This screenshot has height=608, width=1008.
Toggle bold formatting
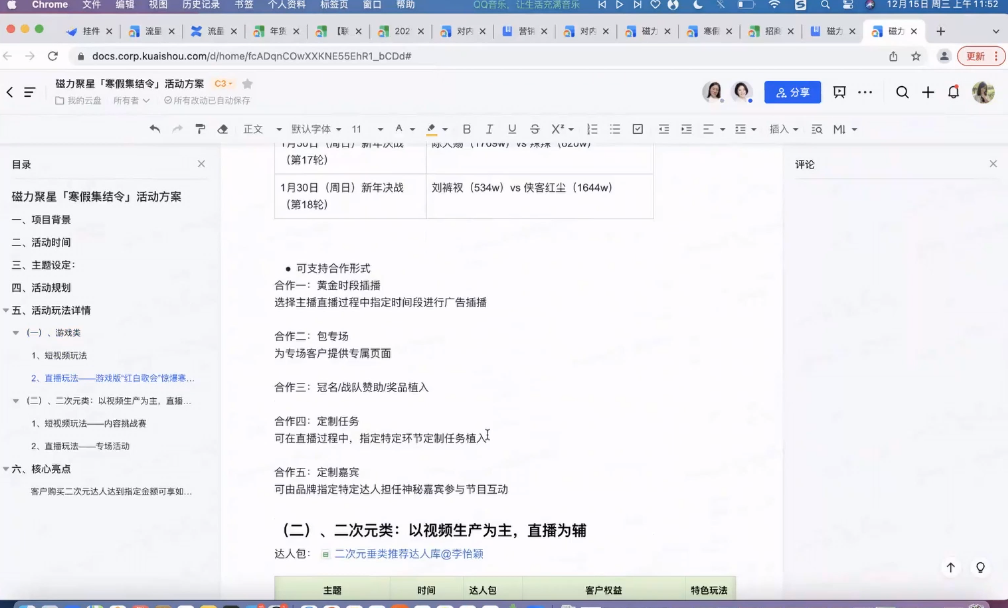(x=466, y=129)
